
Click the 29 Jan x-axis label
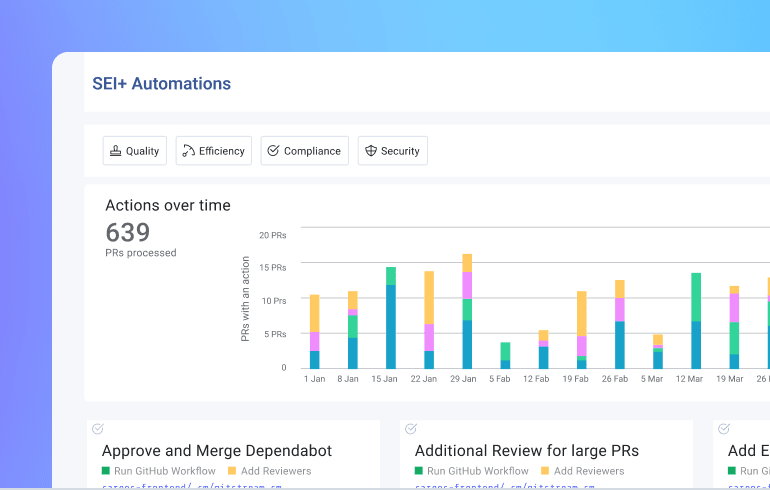[463, 379]
